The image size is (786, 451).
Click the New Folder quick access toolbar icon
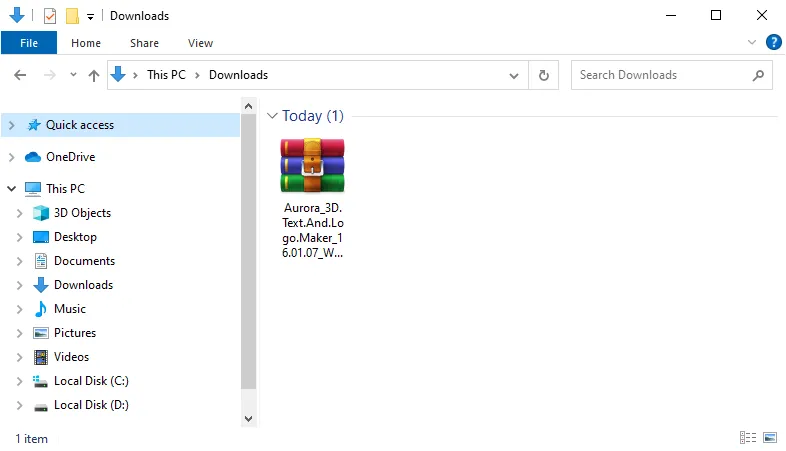click(x=72, y=16)
